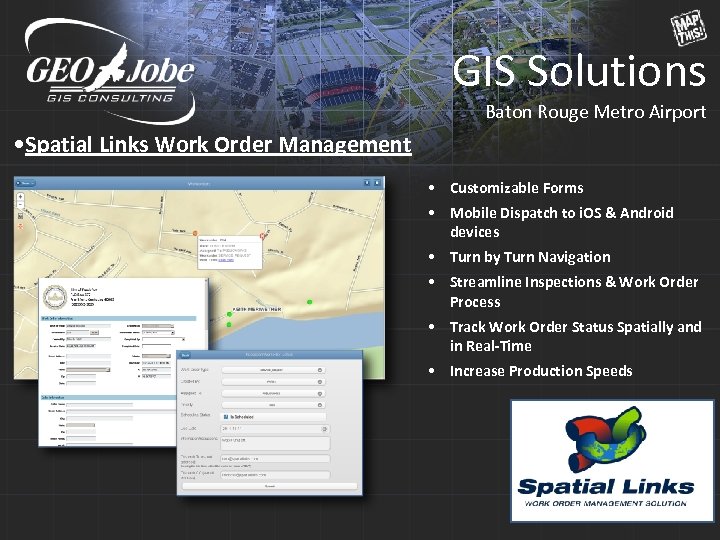Open the map layers icon below zoom
This screenshot has width=720, height=540.
click(20, 216)
